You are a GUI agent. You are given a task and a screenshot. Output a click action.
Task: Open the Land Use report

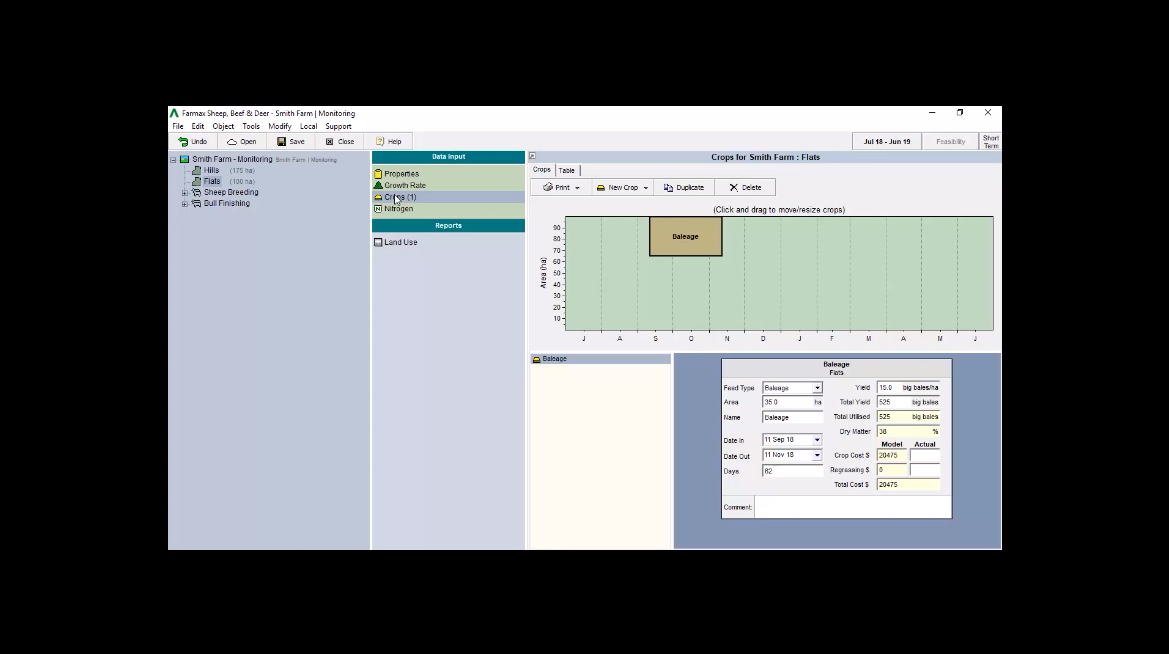click(x=400, y=242)
